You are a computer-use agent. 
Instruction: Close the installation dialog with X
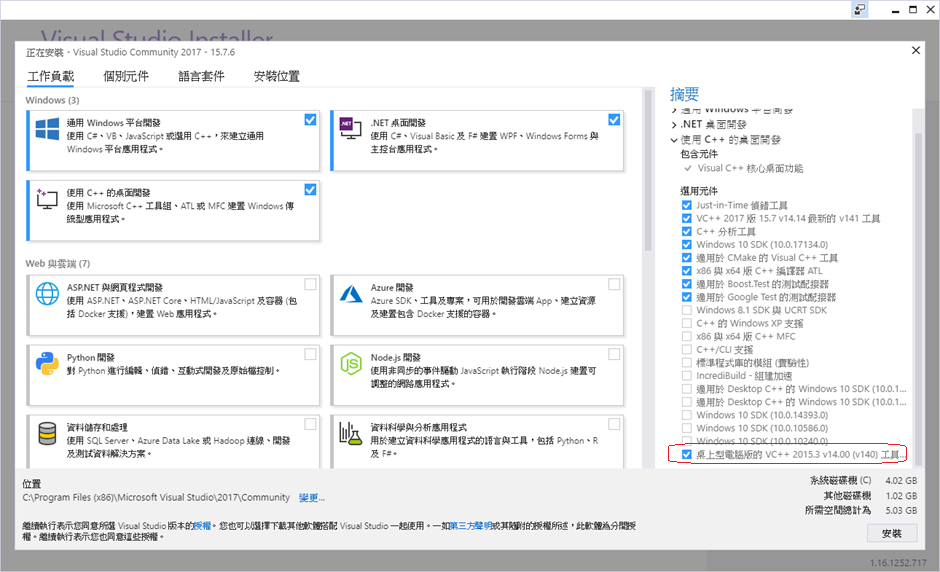[915, 50]
